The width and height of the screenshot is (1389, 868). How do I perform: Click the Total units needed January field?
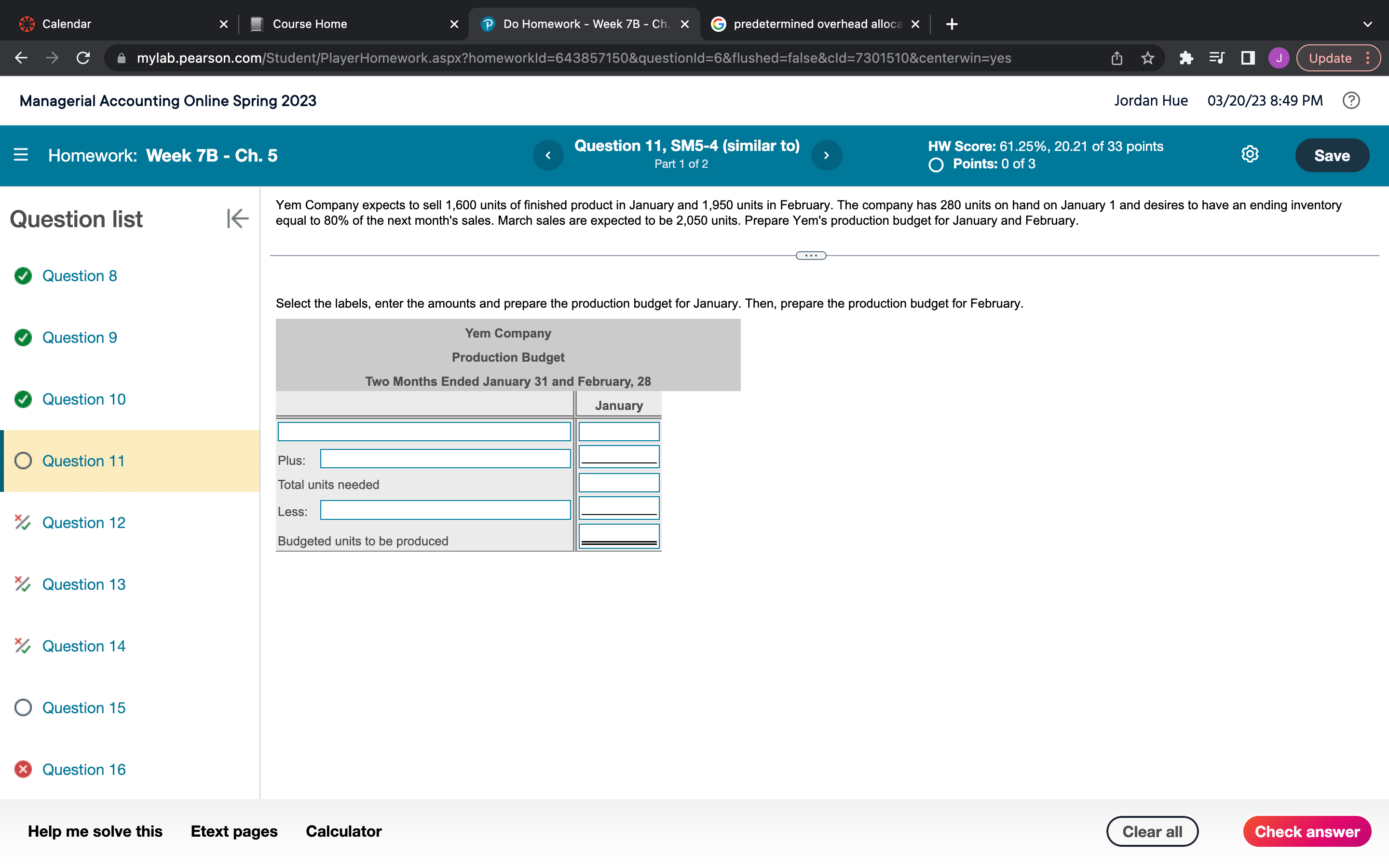coord(619,483)
